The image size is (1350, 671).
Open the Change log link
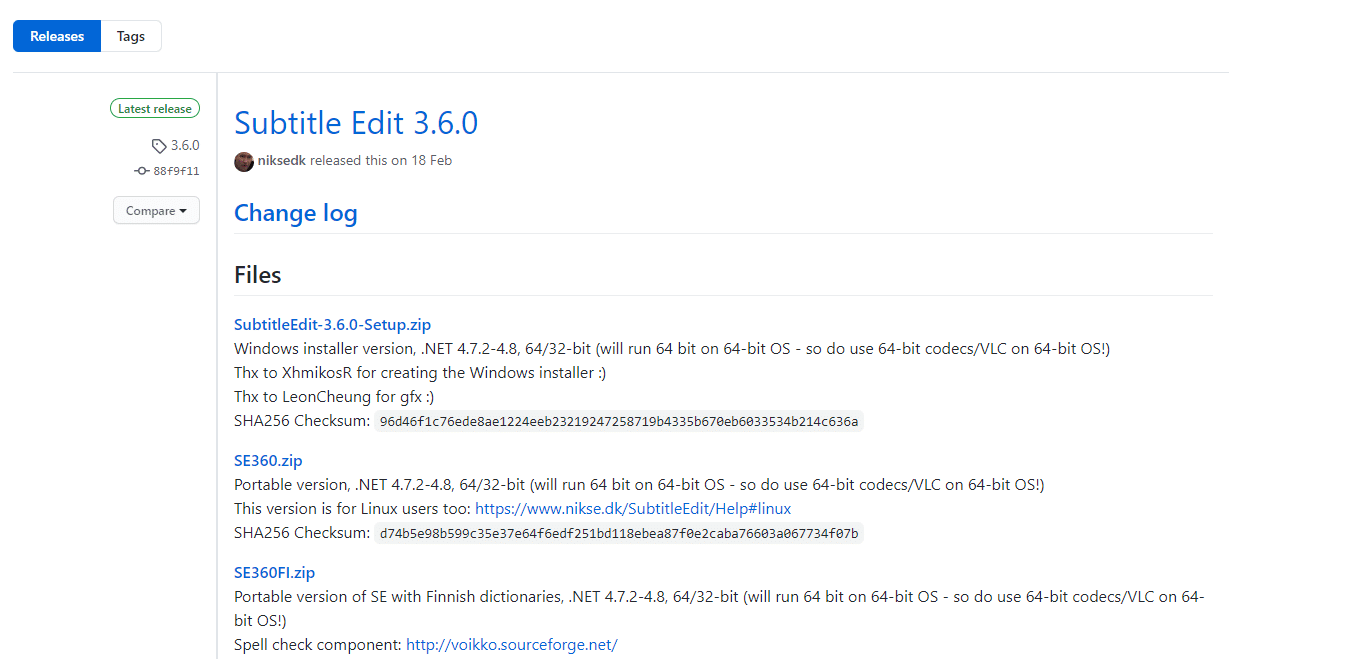pyautogui.click(x=296, y=213)
